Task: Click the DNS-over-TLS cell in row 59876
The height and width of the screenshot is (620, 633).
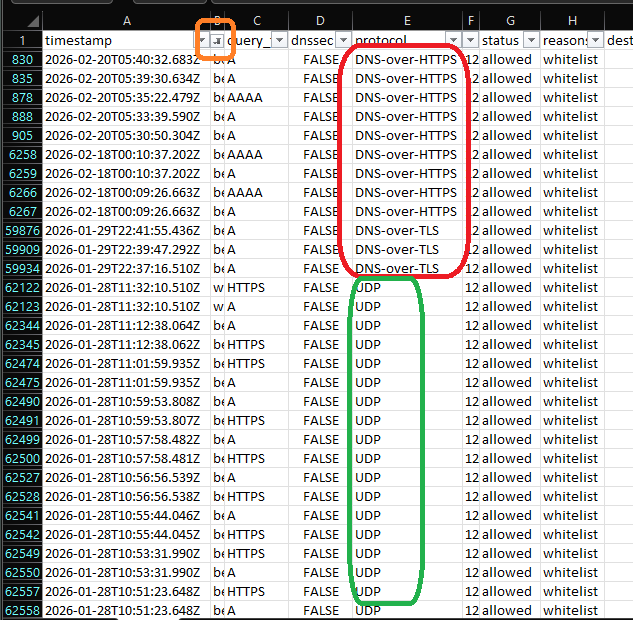Action: click(x=405, y=231)
